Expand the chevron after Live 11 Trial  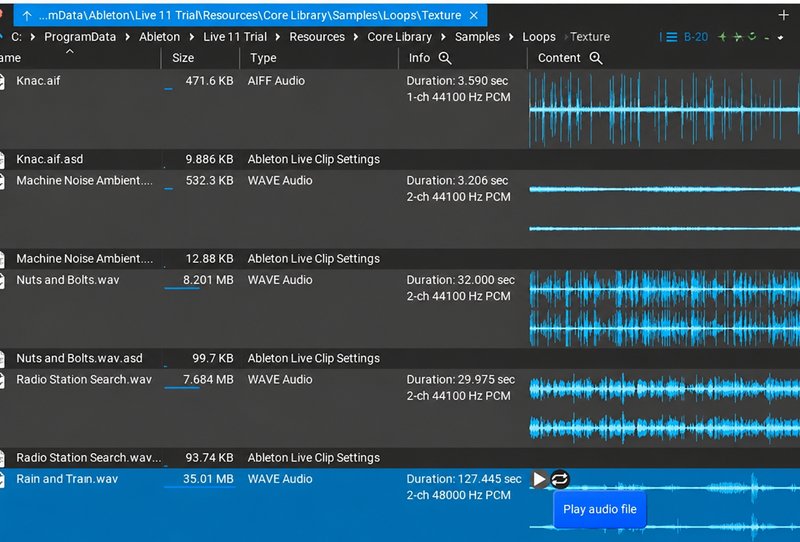click(278, 37)
